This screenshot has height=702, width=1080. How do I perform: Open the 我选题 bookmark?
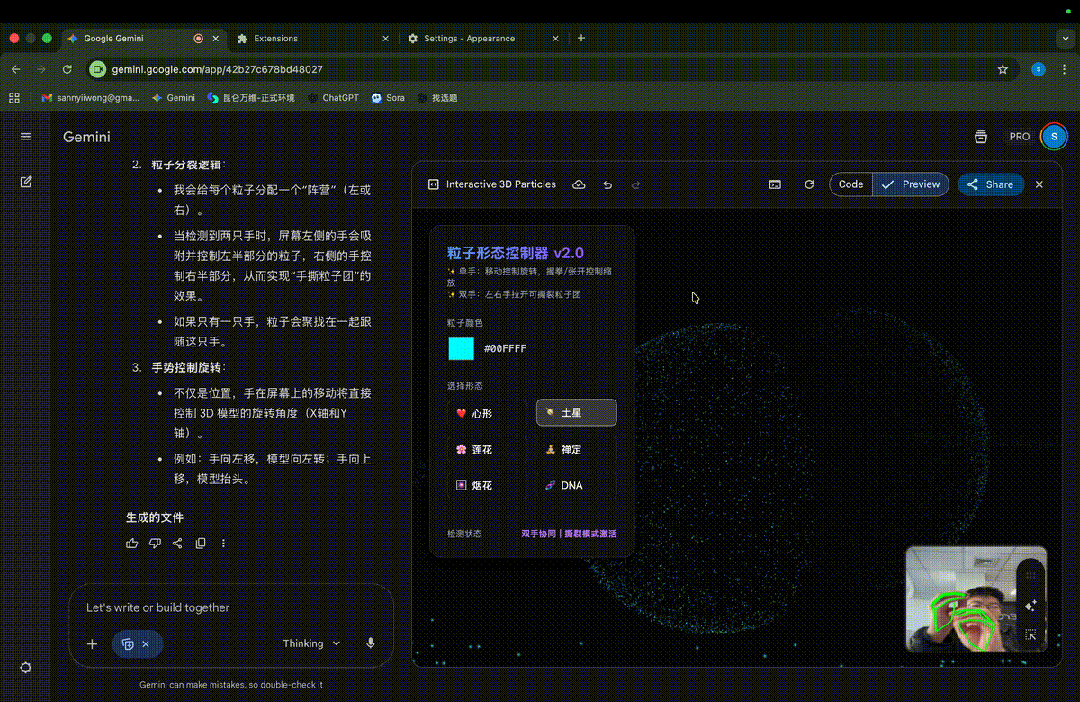(437, 98)
